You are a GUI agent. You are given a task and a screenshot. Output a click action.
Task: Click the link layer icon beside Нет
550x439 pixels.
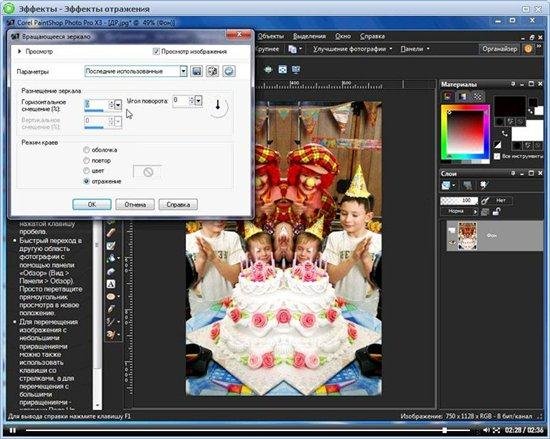coord(485,201)
